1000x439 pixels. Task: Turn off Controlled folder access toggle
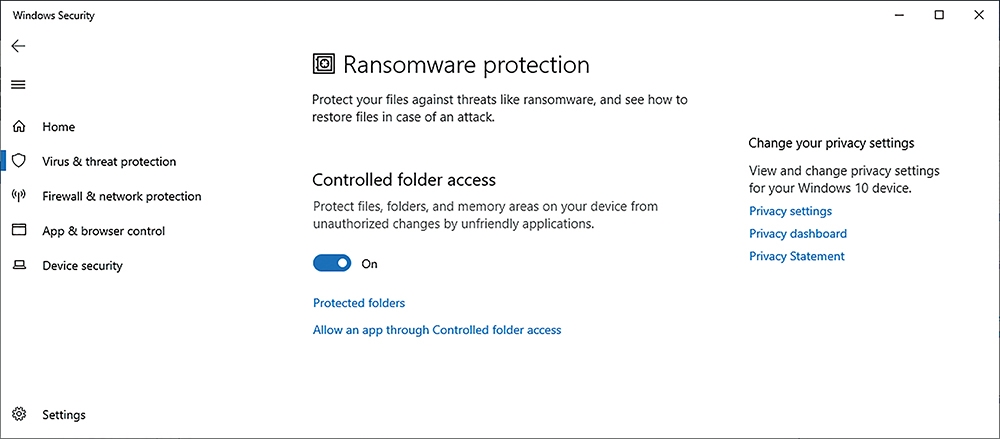tap(332, 263)
